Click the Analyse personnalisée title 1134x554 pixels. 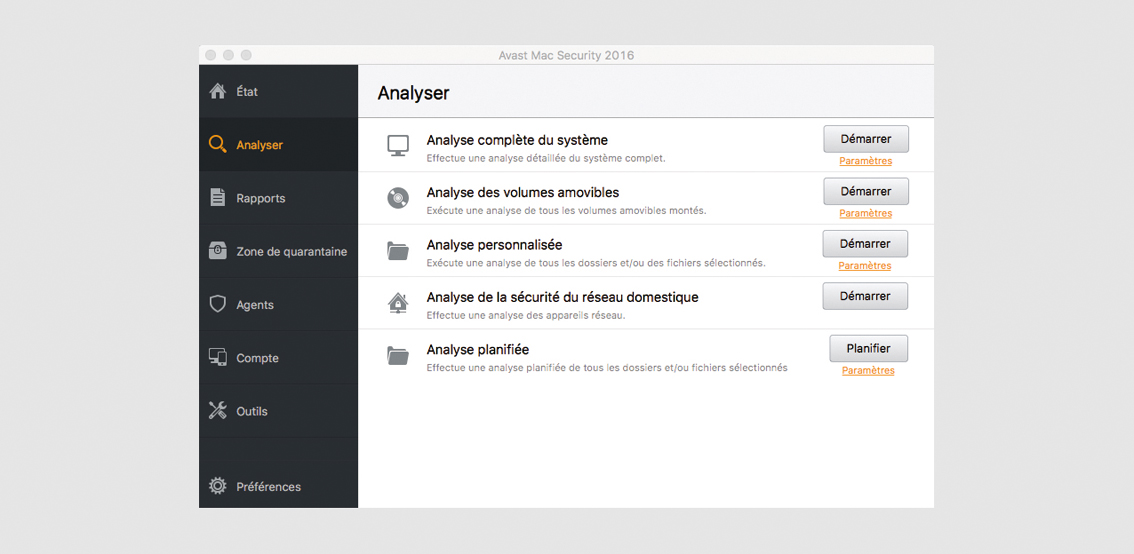495,245
